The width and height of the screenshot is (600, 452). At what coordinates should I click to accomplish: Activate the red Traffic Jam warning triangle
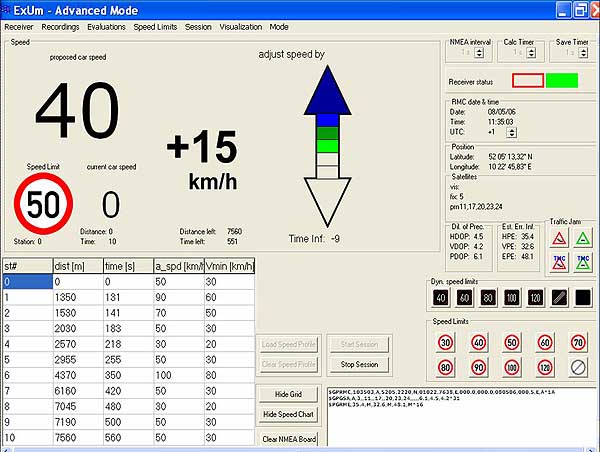[x=557, y=237]
